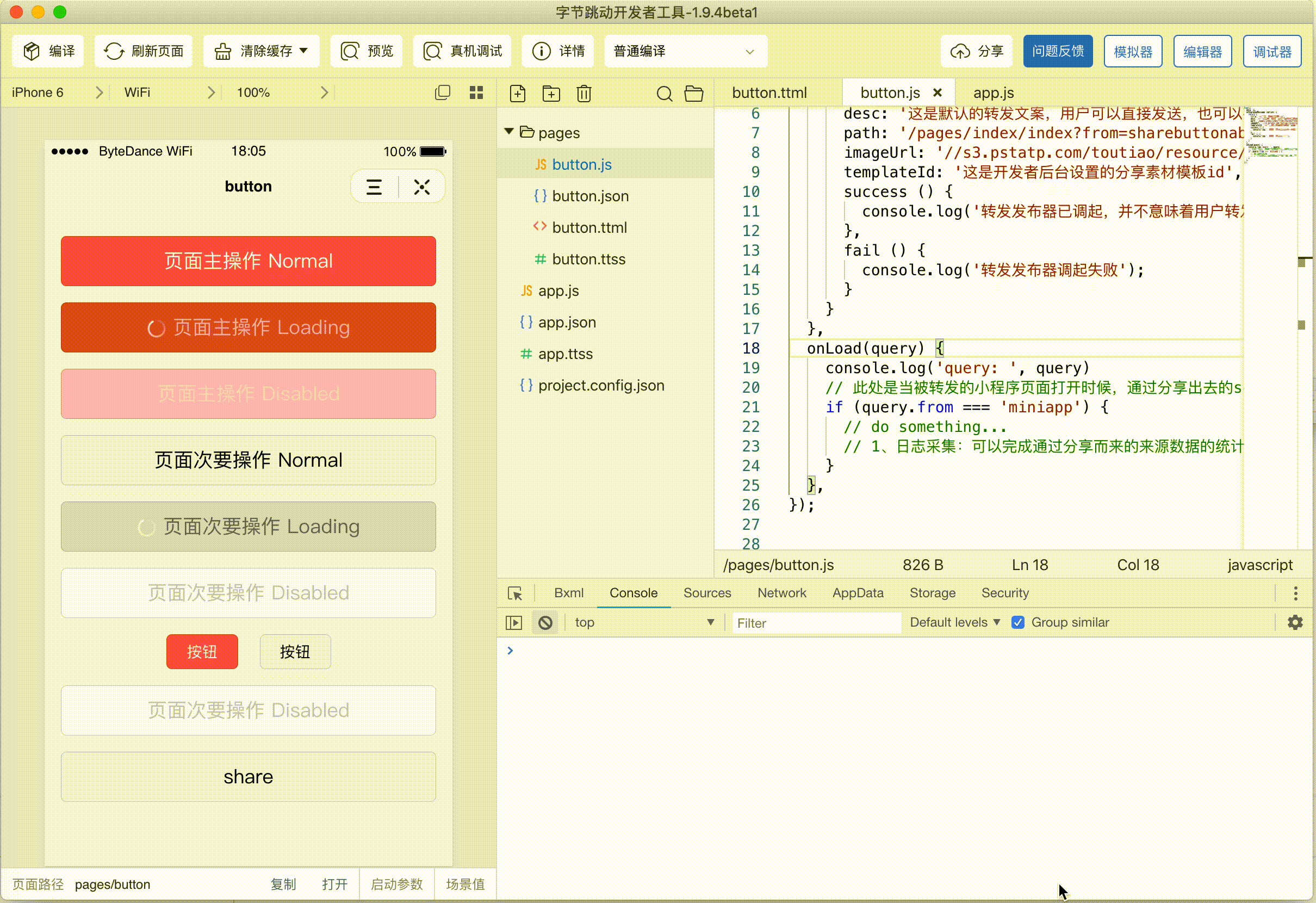Screen dimensions: 1316x903
Task: Switch to the app.js editor tab
Action: [x=993, y=92]
